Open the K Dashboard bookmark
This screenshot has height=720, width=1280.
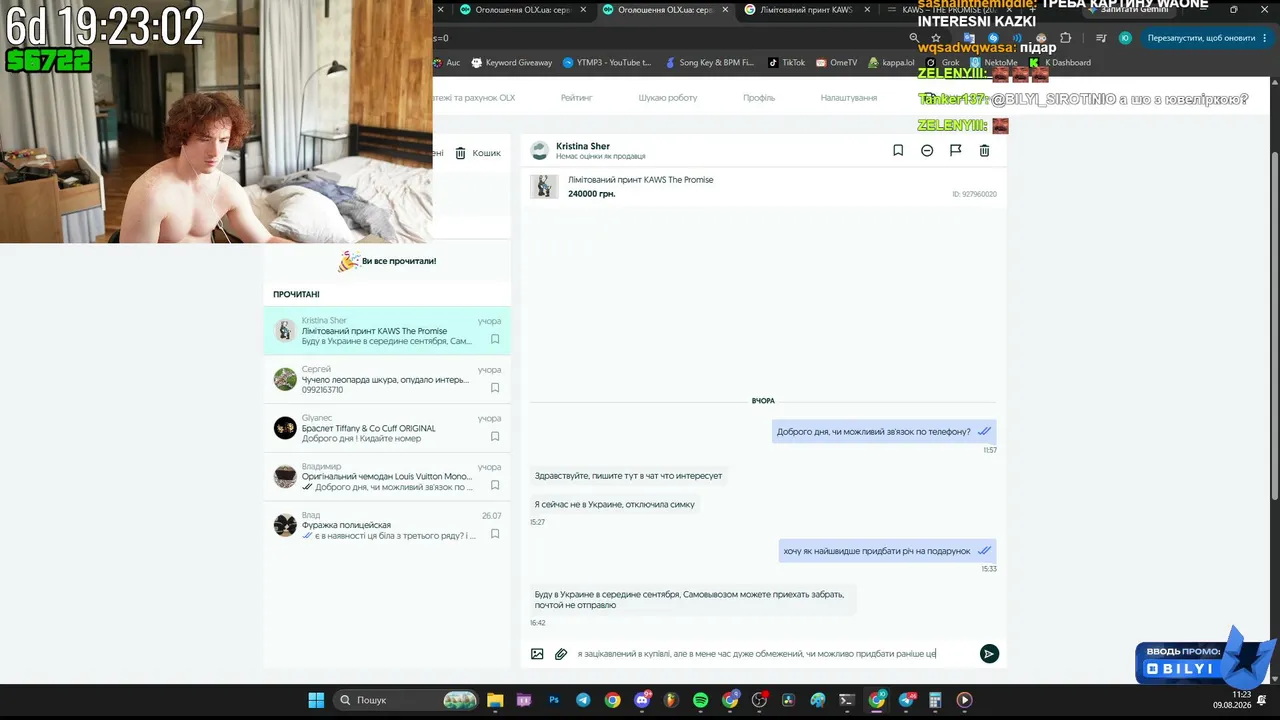click(x=1060, y=62)
